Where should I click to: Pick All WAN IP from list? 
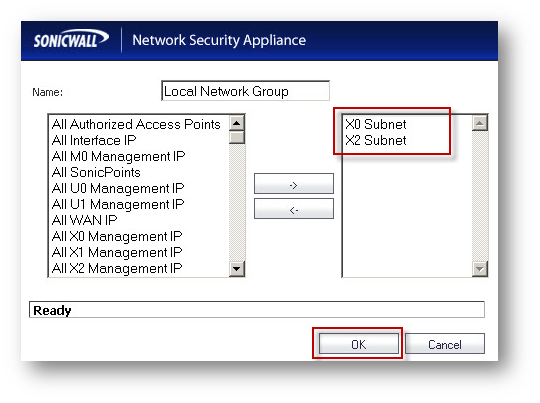(x=84, y=220)
